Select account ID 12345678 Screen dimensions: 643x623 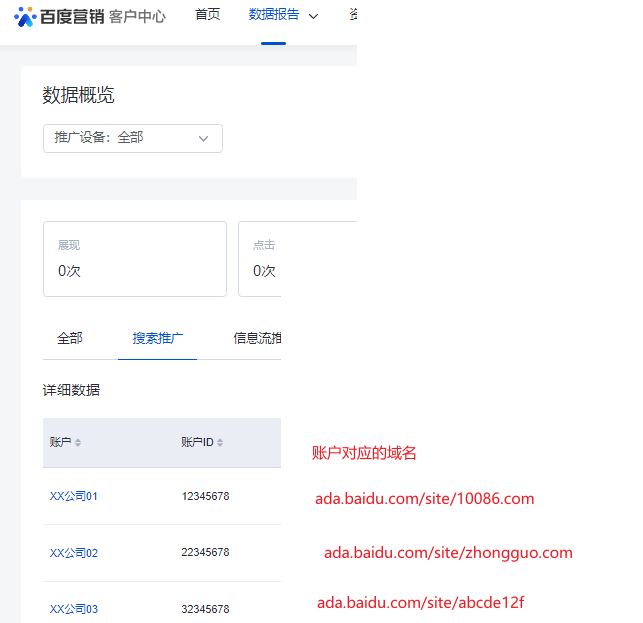(205, 496)
